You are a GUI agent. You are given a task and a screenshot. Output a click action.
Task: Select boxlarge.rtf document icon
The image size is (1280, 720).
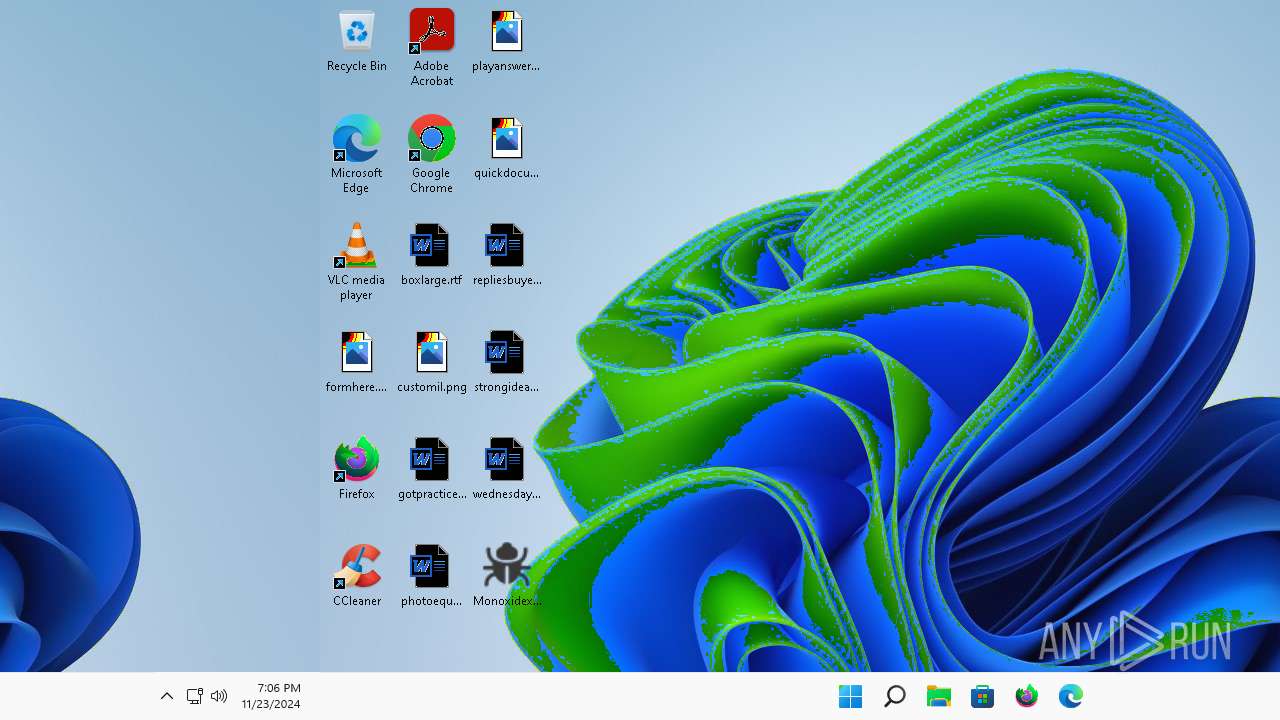432,255
